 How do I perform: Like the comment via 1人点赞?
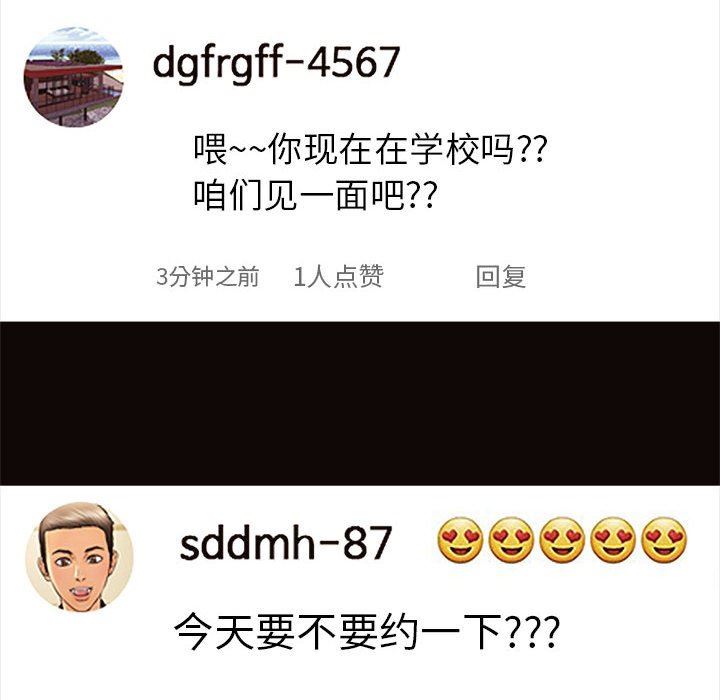[x=338, y=277]
